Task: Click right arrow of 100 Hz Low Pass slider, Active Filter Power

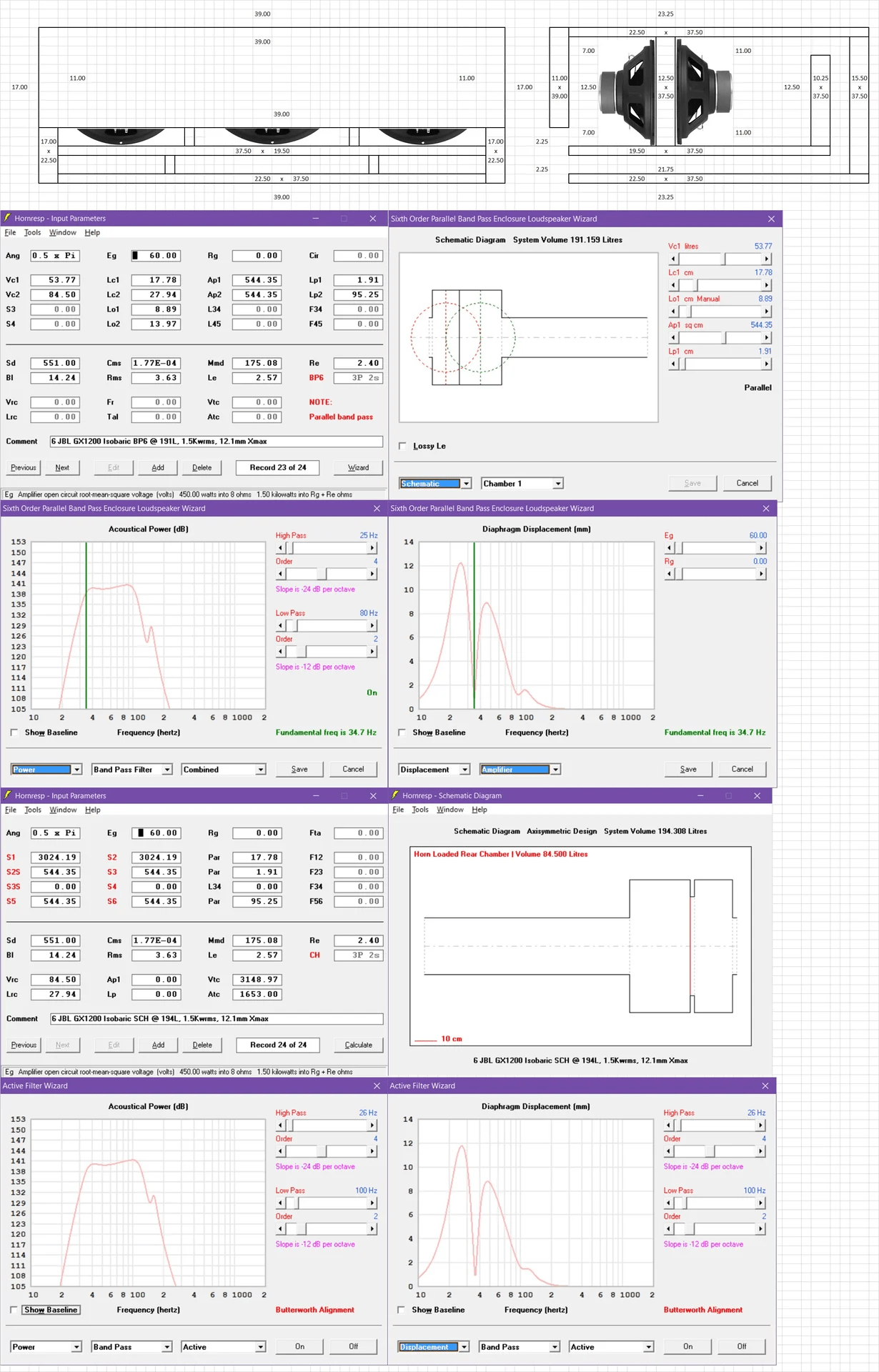Action: point(372,1203)
